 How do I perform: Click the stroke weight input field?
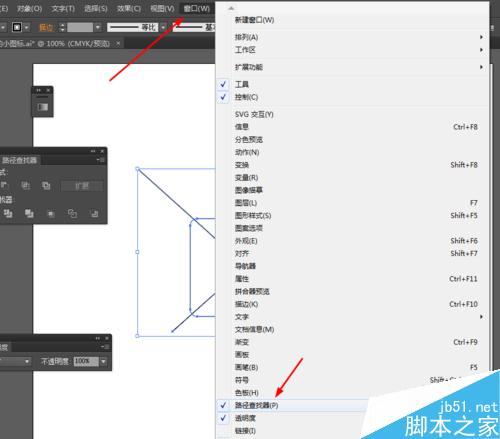80,27
